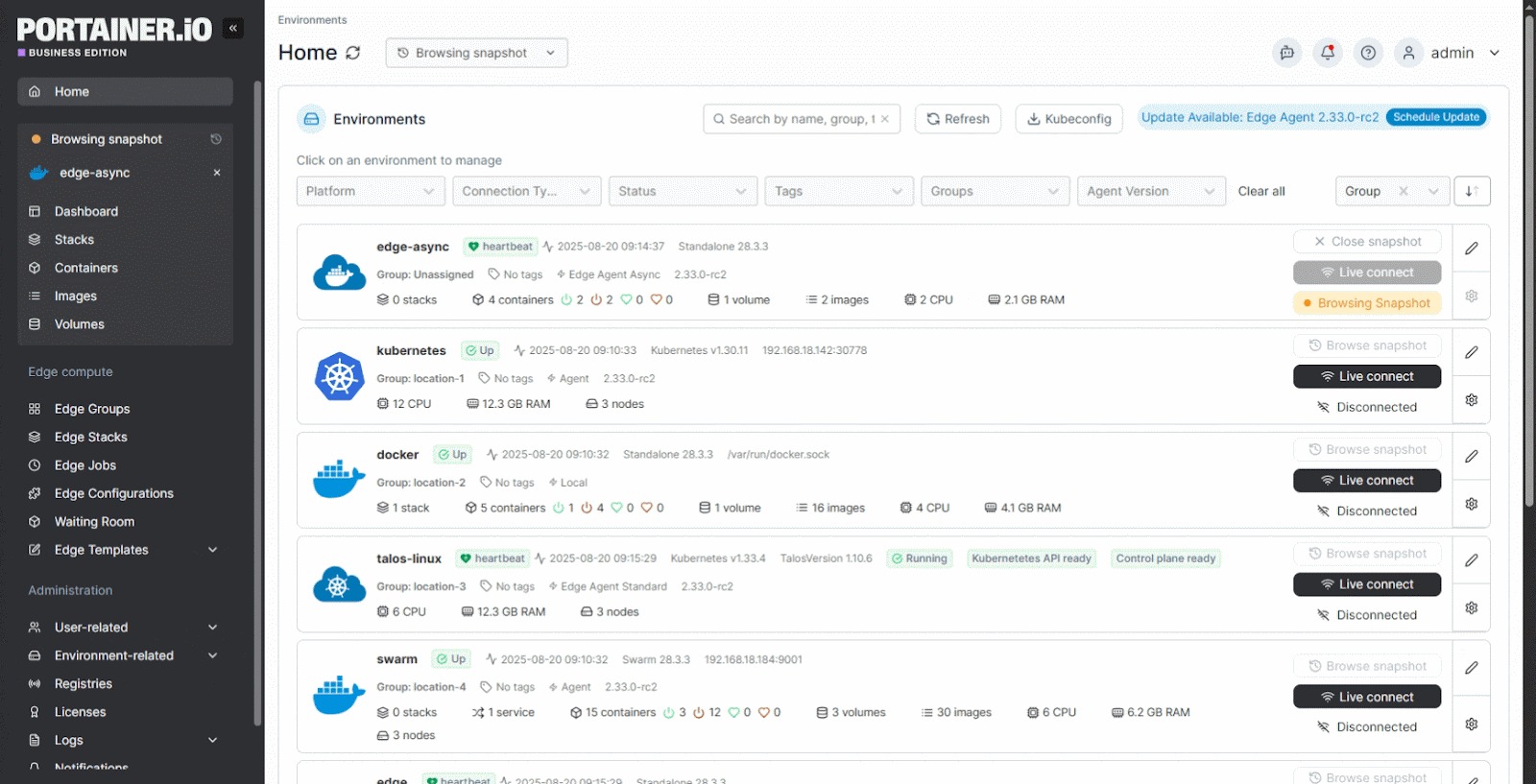Screen dimensions: 1536x784
Task: Click the docker whale logo for docker environment
Action: (340, 480)
